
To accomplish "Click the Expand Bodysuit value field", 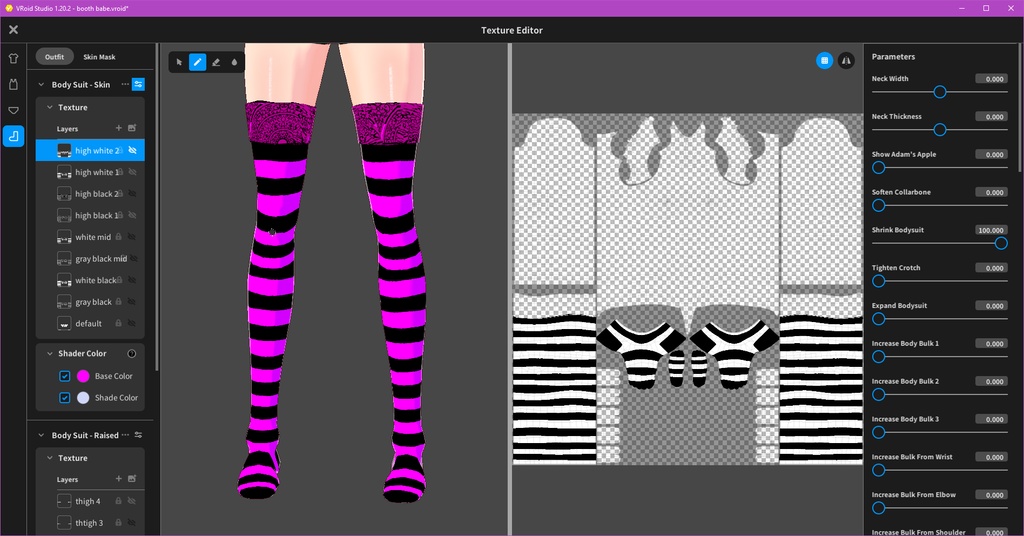I will (991, 306).
